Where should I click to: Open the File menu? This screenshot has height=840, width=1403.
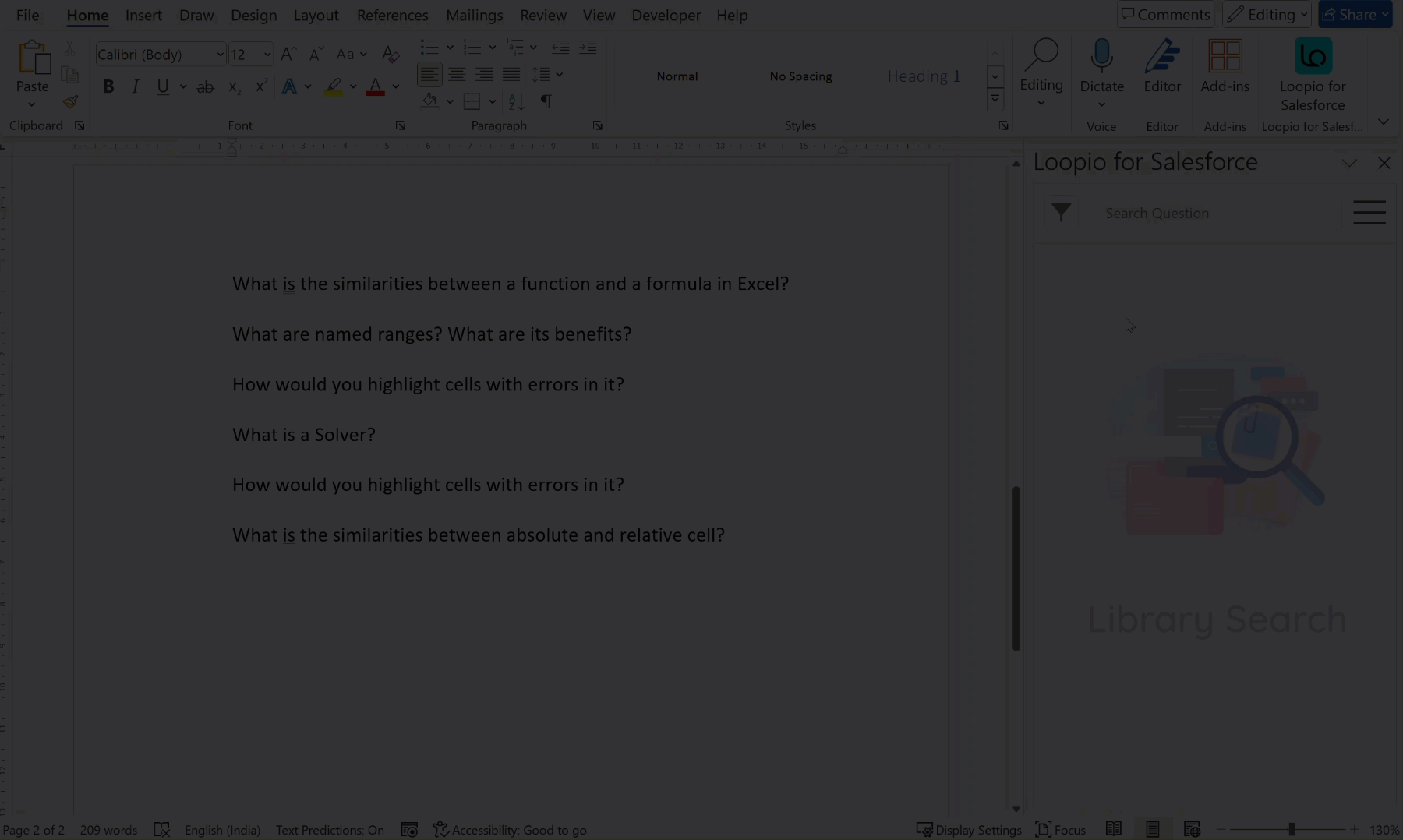(x=27, y=15)
